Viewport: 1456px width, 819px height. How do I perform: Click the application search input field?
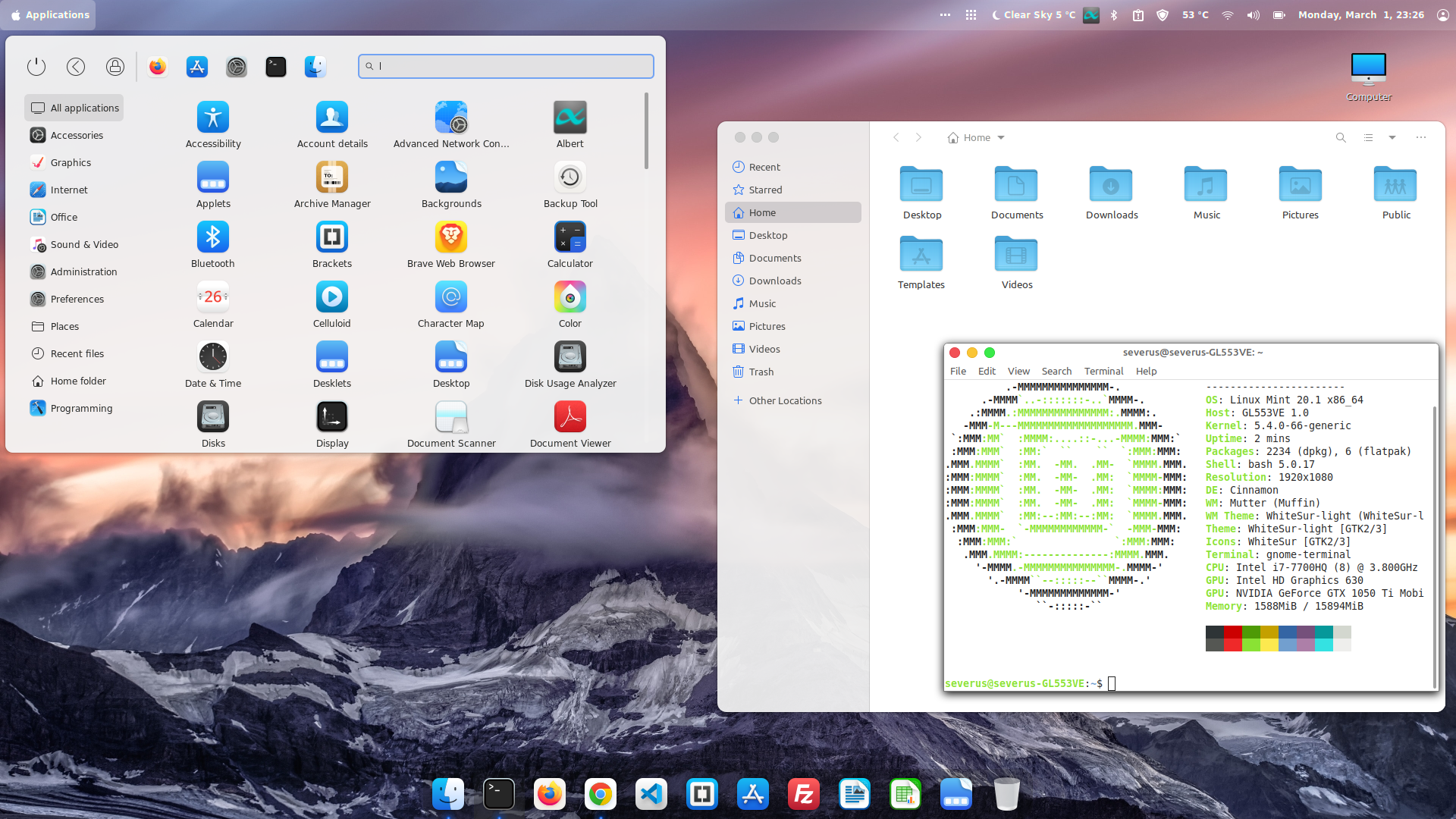pyautogui.click(x=506, y=66)
